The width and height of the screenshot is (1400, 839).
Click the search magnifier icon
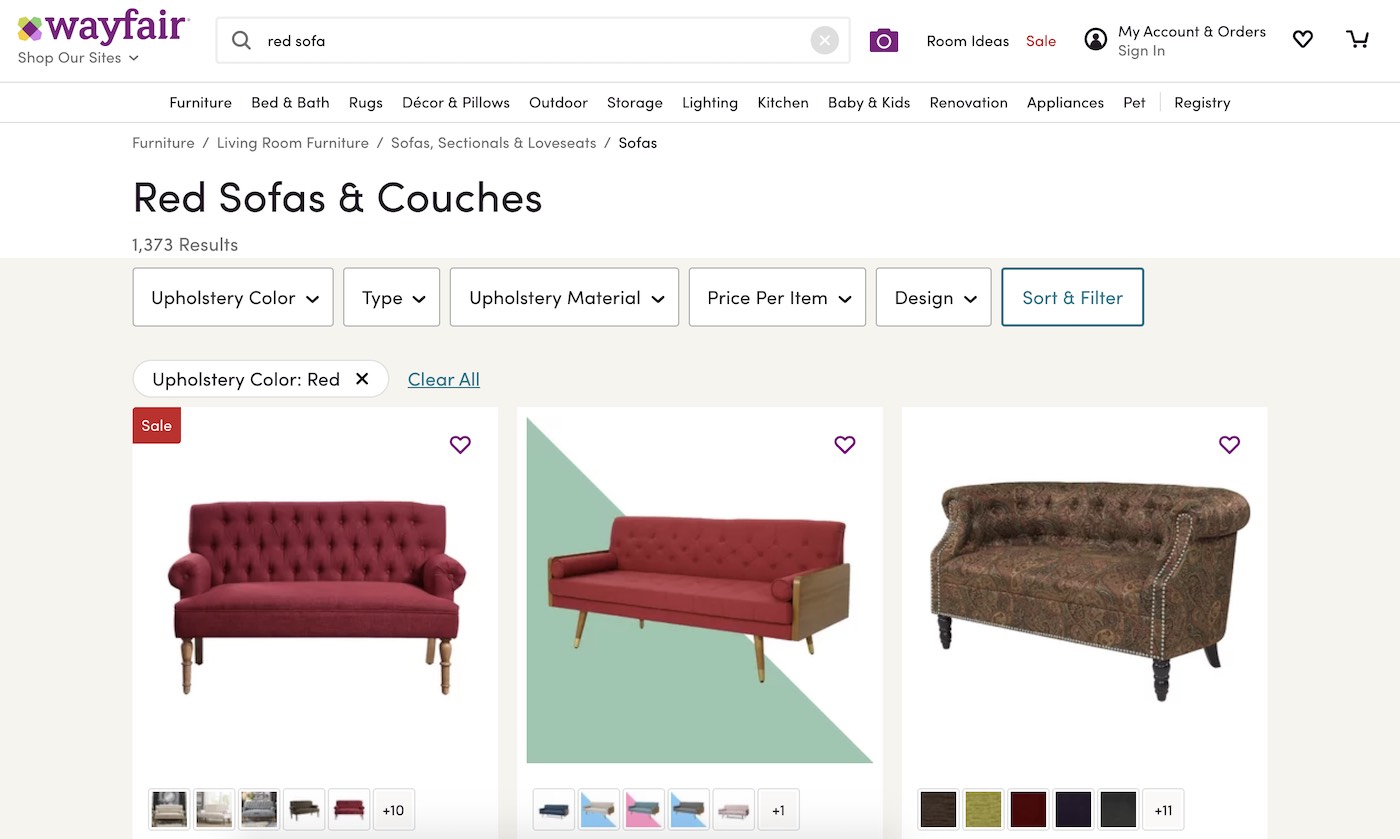241,41
